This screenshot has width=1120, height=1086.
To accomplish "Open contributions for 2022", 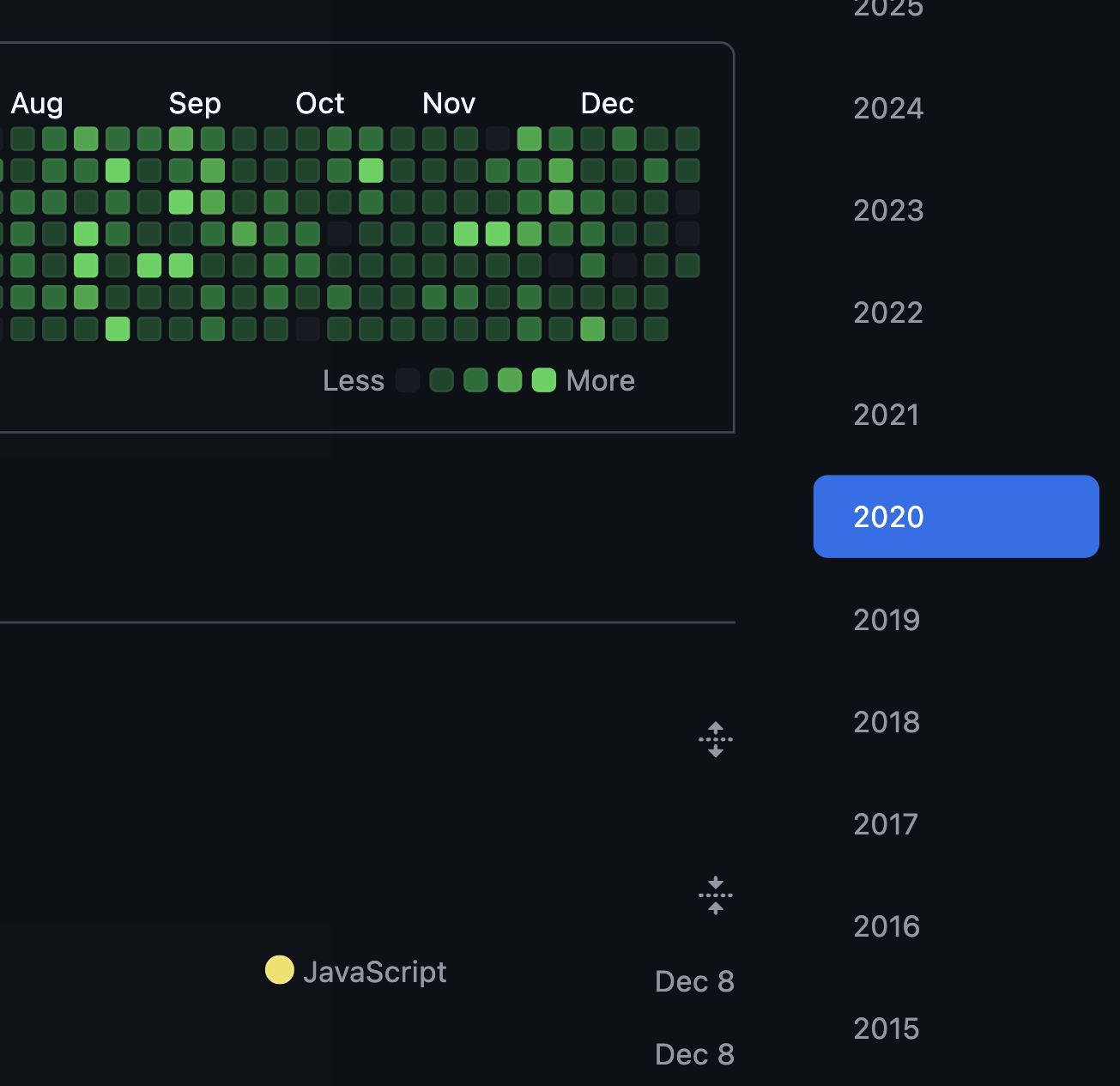I will click(x=888, y=312).
